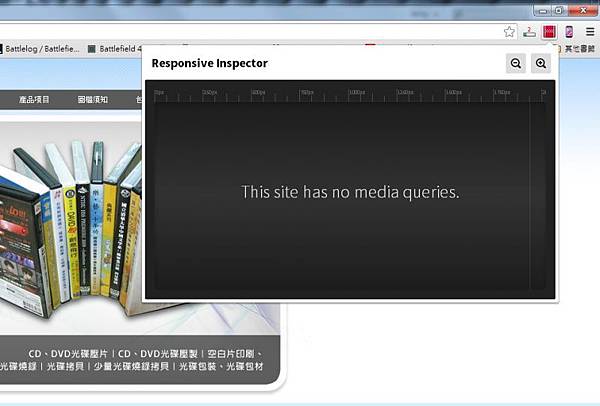
Task: Maximize the browser window
Action: pyautogui.click(x=558, y=11)
